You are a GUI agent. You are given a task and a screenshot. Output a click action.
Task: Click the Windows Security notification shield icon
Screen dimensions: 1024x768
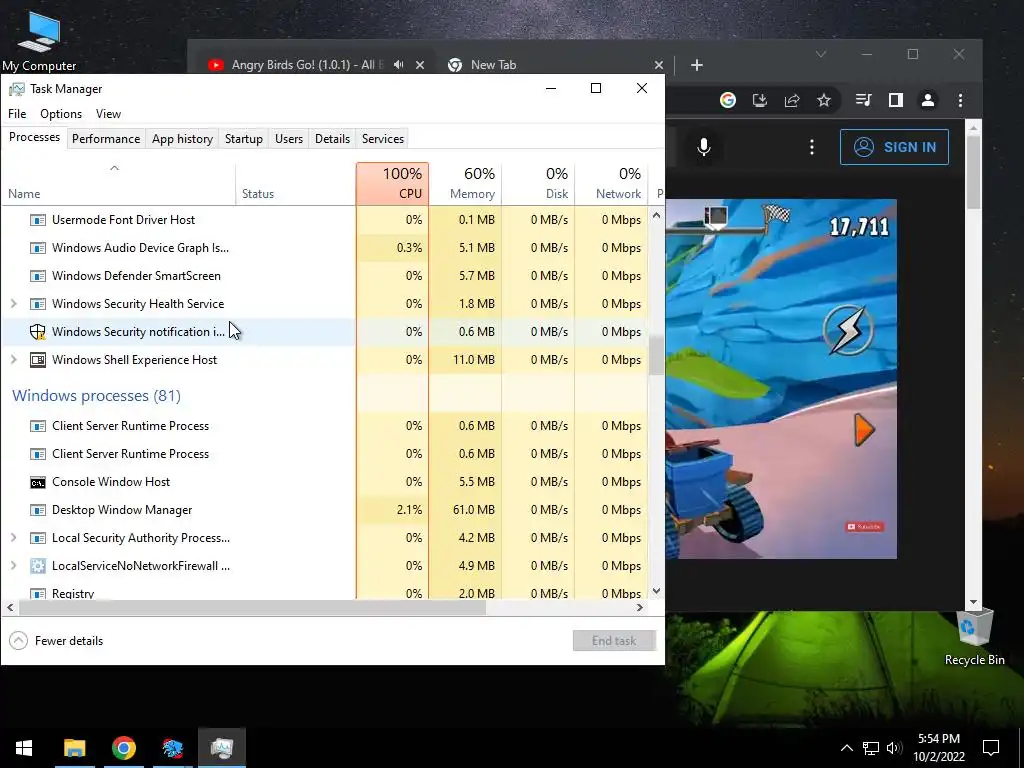[38, 332]
